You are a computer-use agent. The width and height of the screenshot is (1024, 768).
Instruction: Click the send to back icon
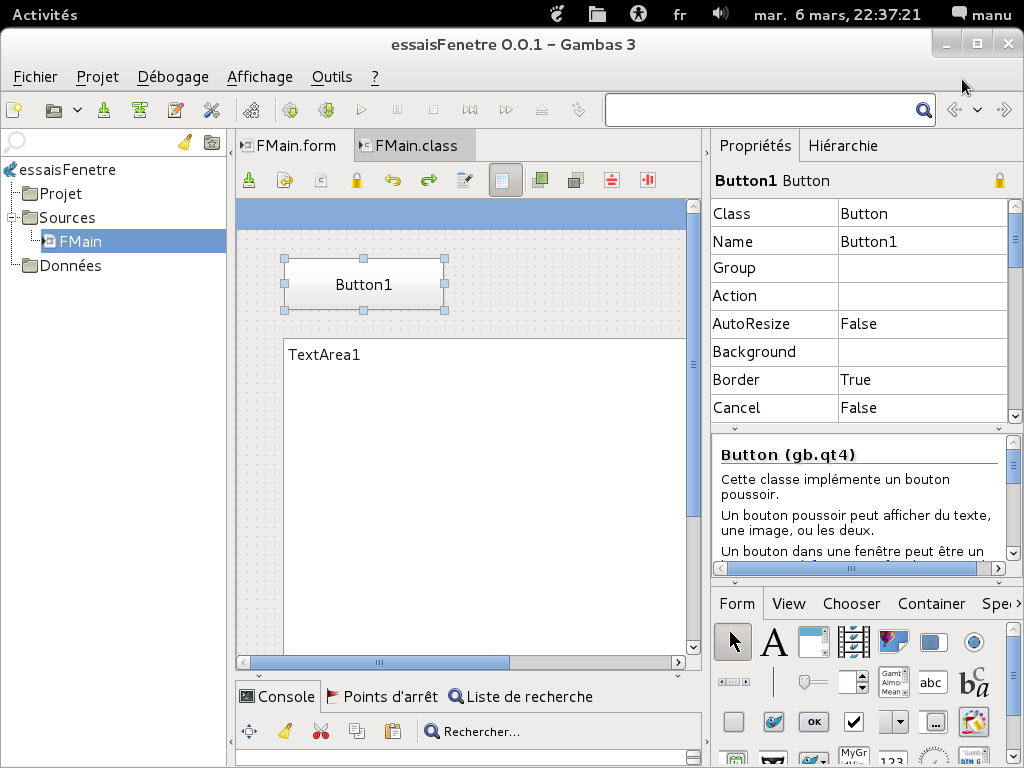(x=575, y=180)
